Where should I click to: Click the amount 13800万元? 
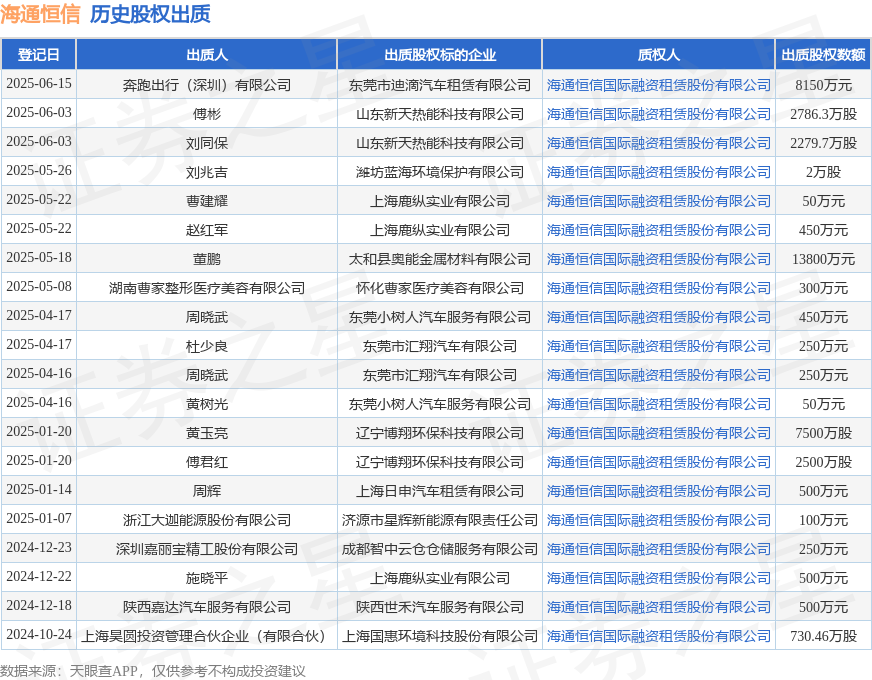[823, 259]
